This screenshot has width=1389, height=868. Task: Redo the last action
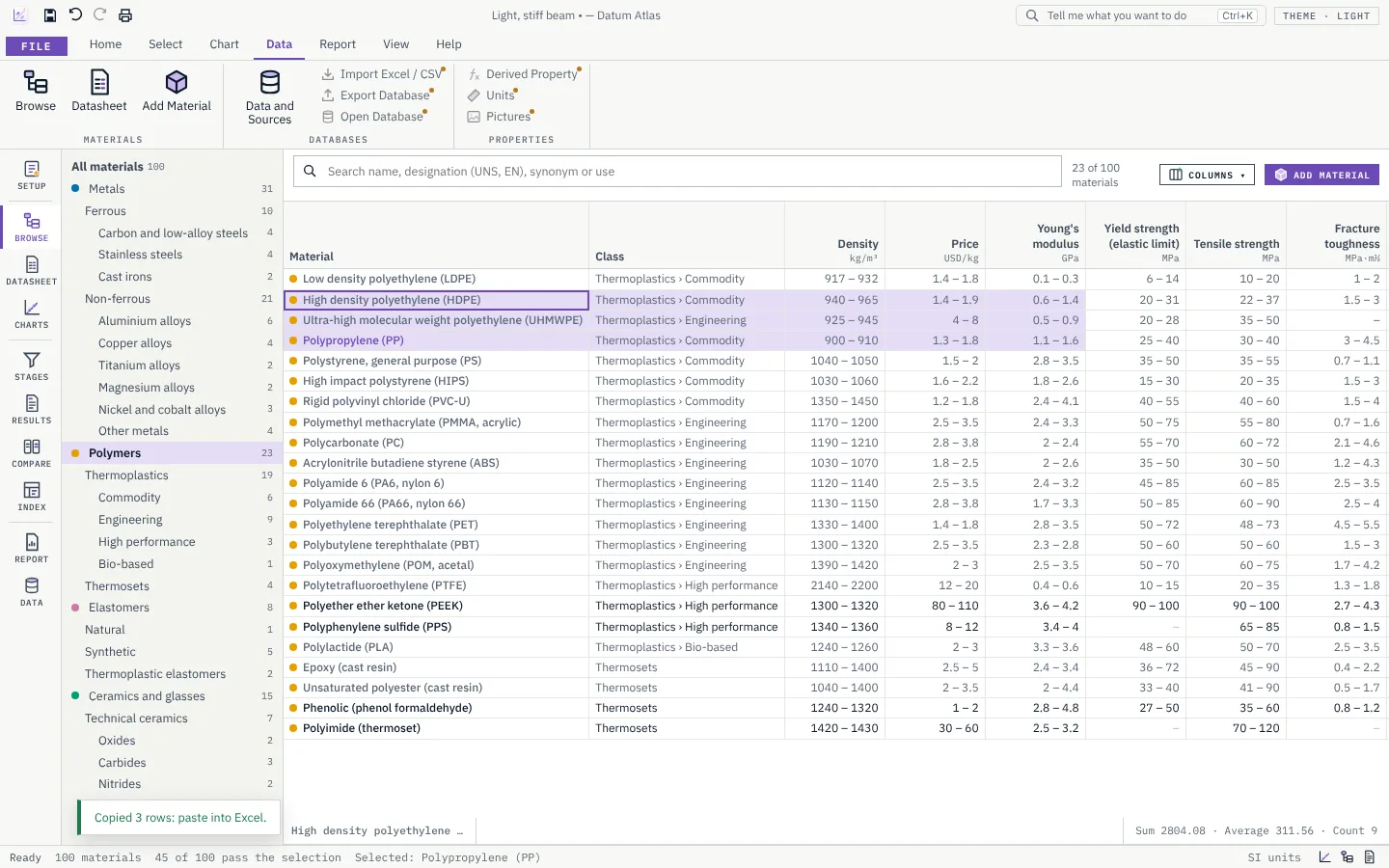click(100, 15)
